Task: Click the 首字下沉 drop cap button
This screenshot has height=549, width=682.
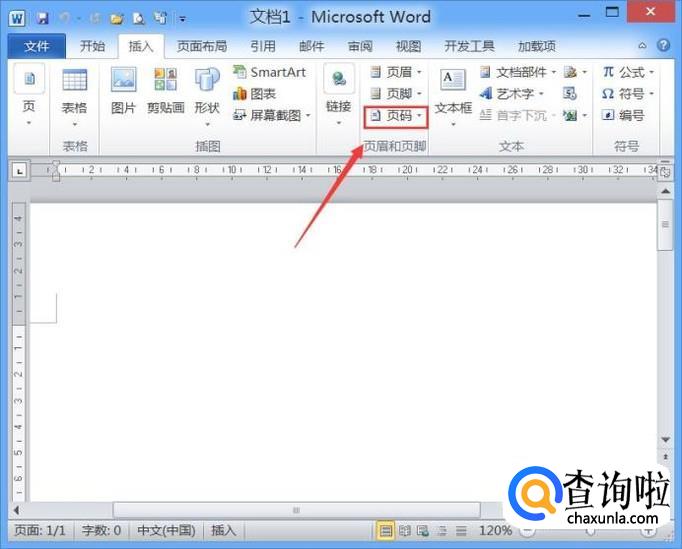Action: pyautogui.click(x=518, y=115)
